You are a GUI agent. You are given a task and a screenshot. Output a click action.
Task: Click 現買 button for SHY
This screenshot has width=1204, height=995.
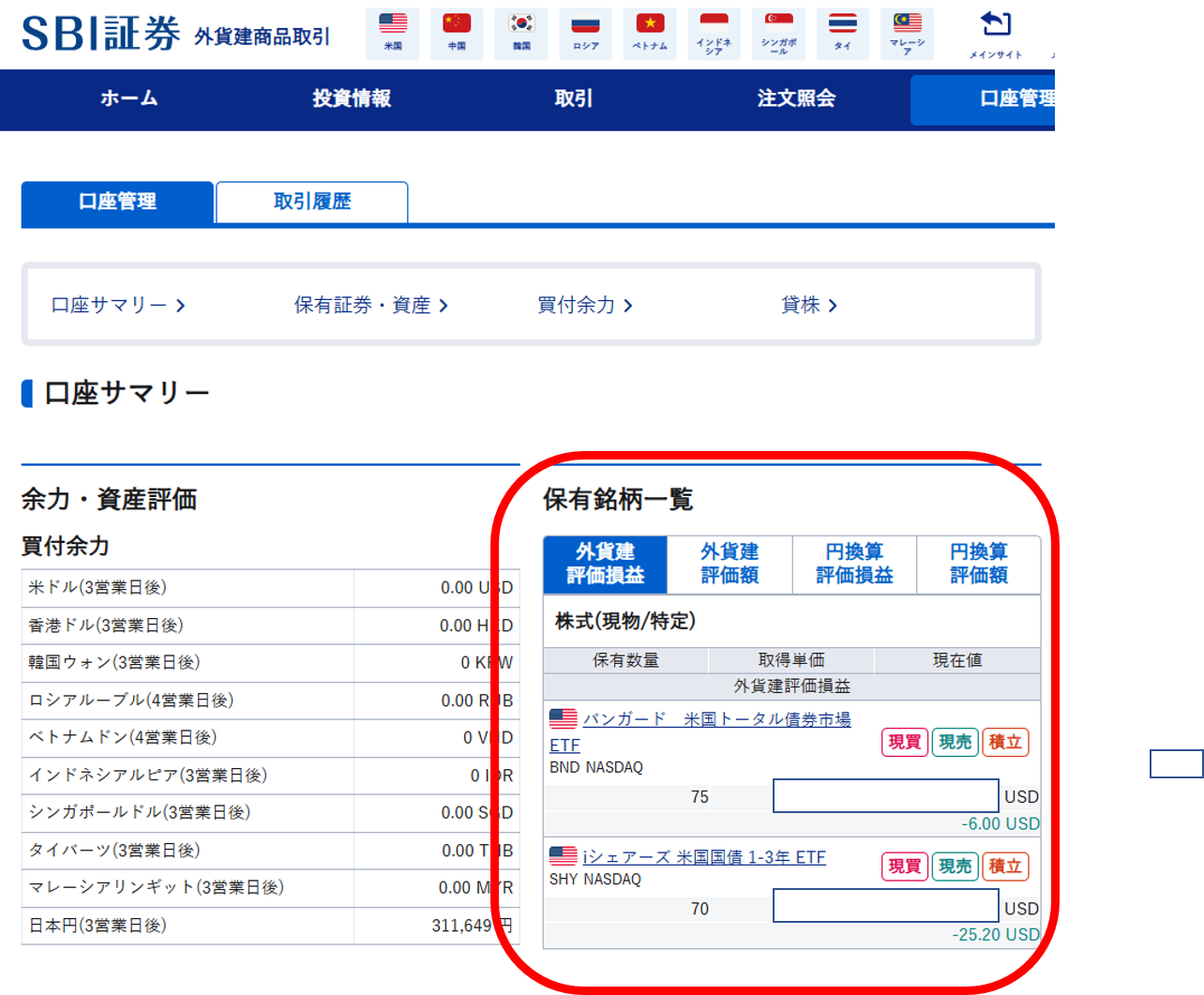click(905, 867)
